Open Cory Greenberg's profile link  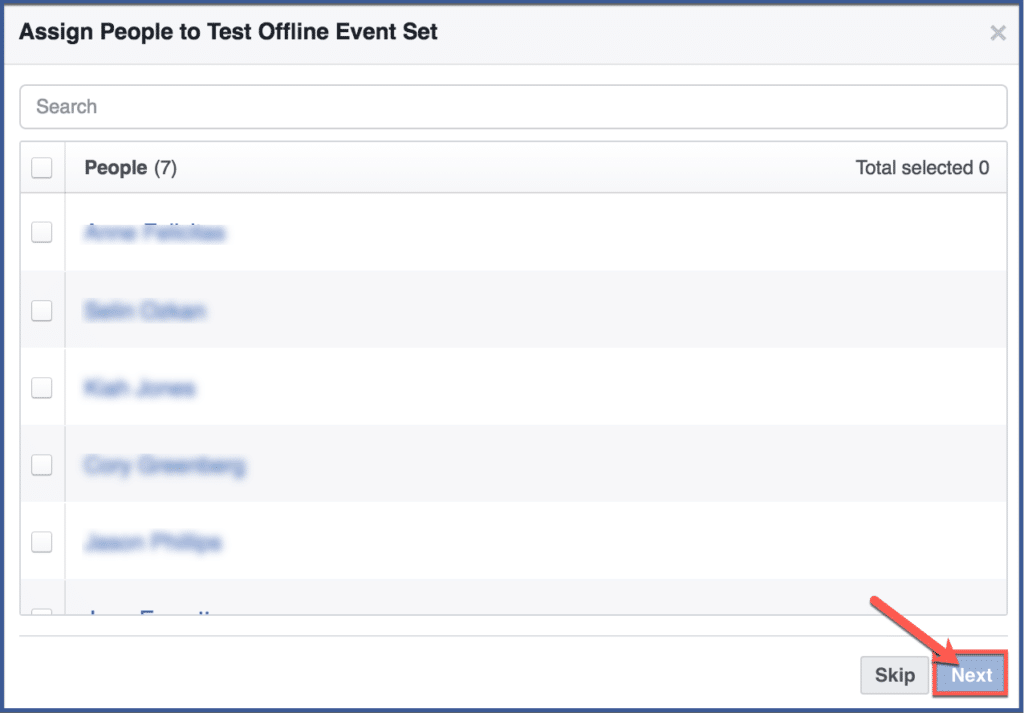point(164,465)
